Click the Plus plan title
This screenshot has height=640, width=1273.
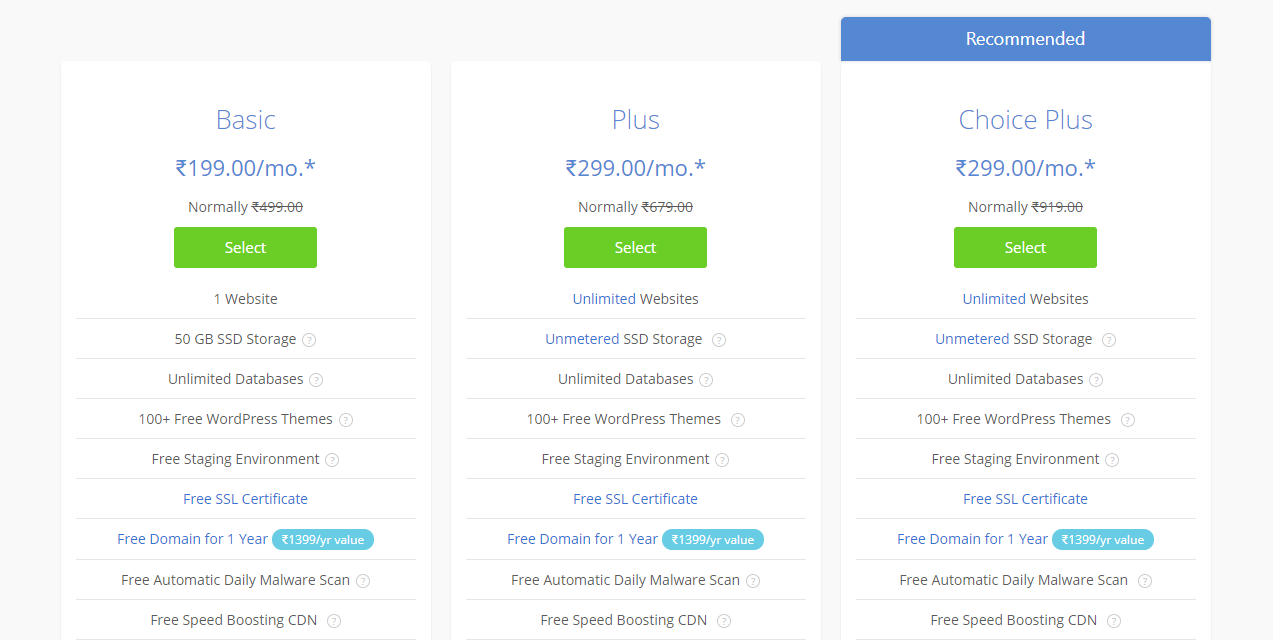[x=635, y=120]
